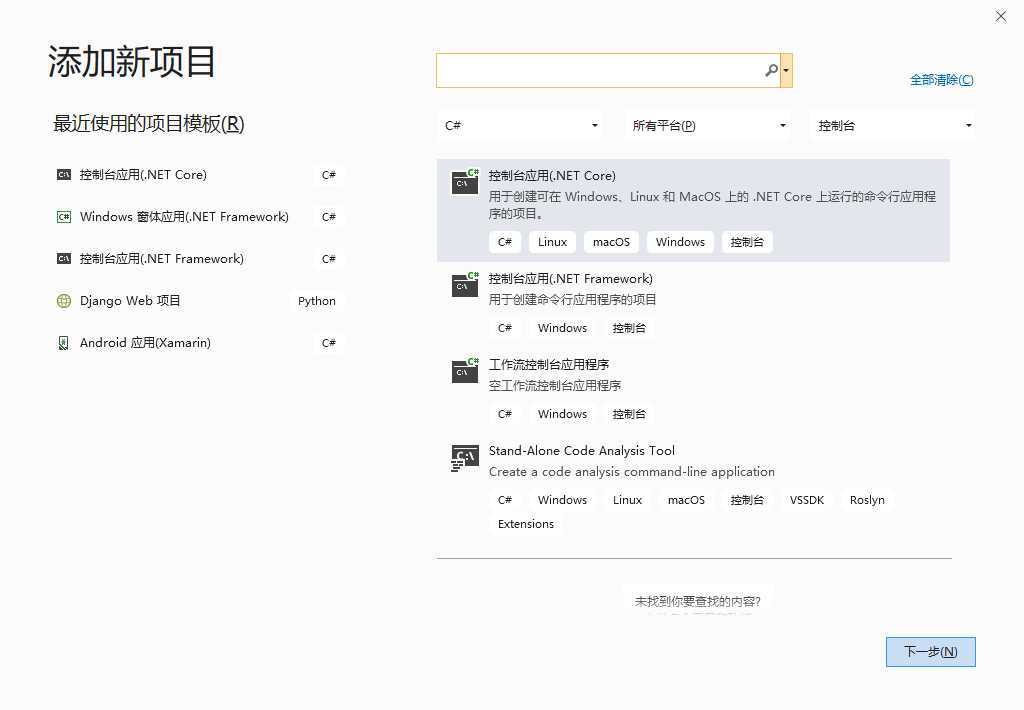The width and height of the screenshot is (1024, 710).
Task: Click the Windows Forms icon in recent list
Action: (x=63, y=217)
